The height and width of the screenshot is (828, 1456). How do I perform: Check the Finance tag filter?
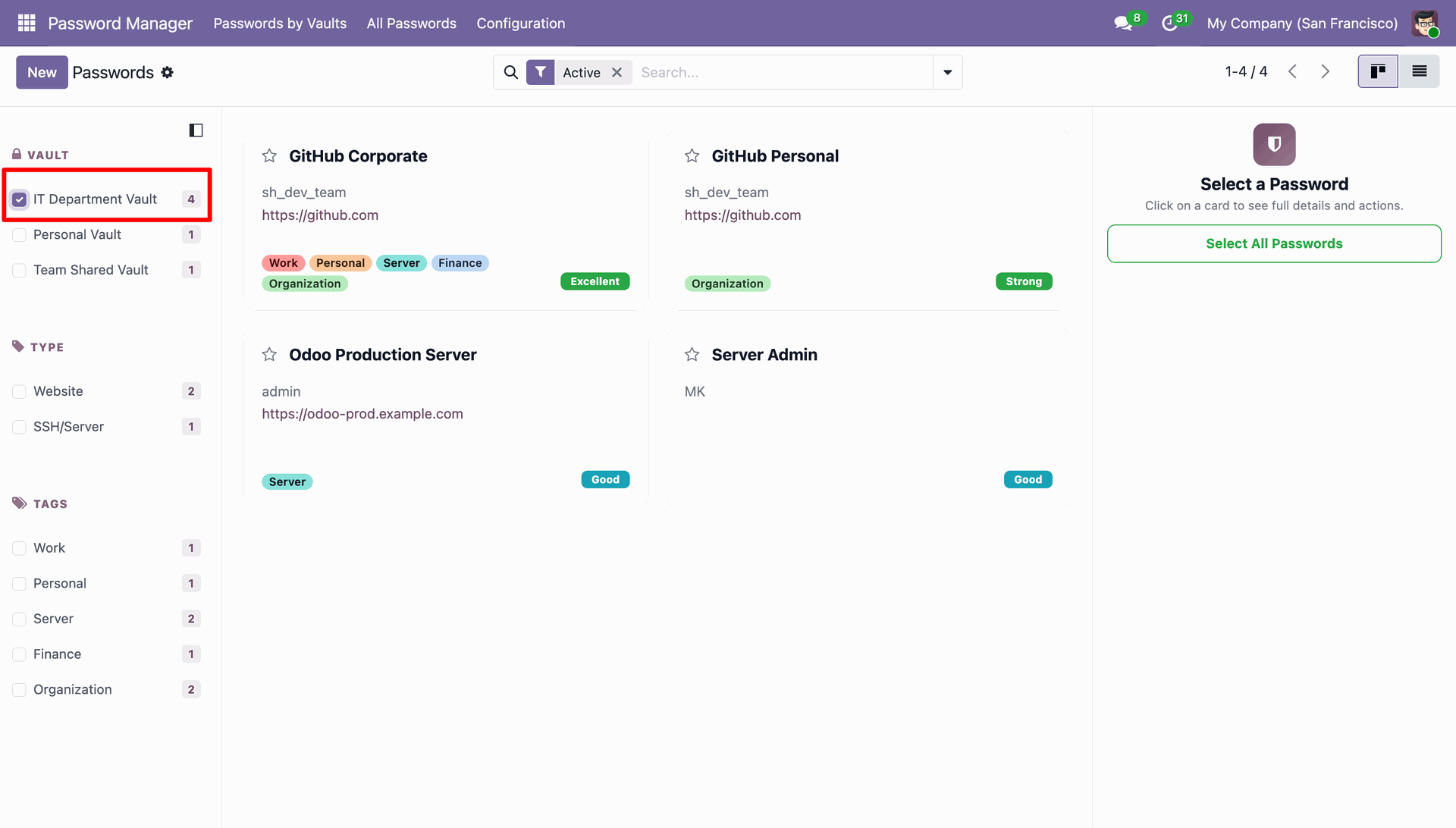[20, 654]
